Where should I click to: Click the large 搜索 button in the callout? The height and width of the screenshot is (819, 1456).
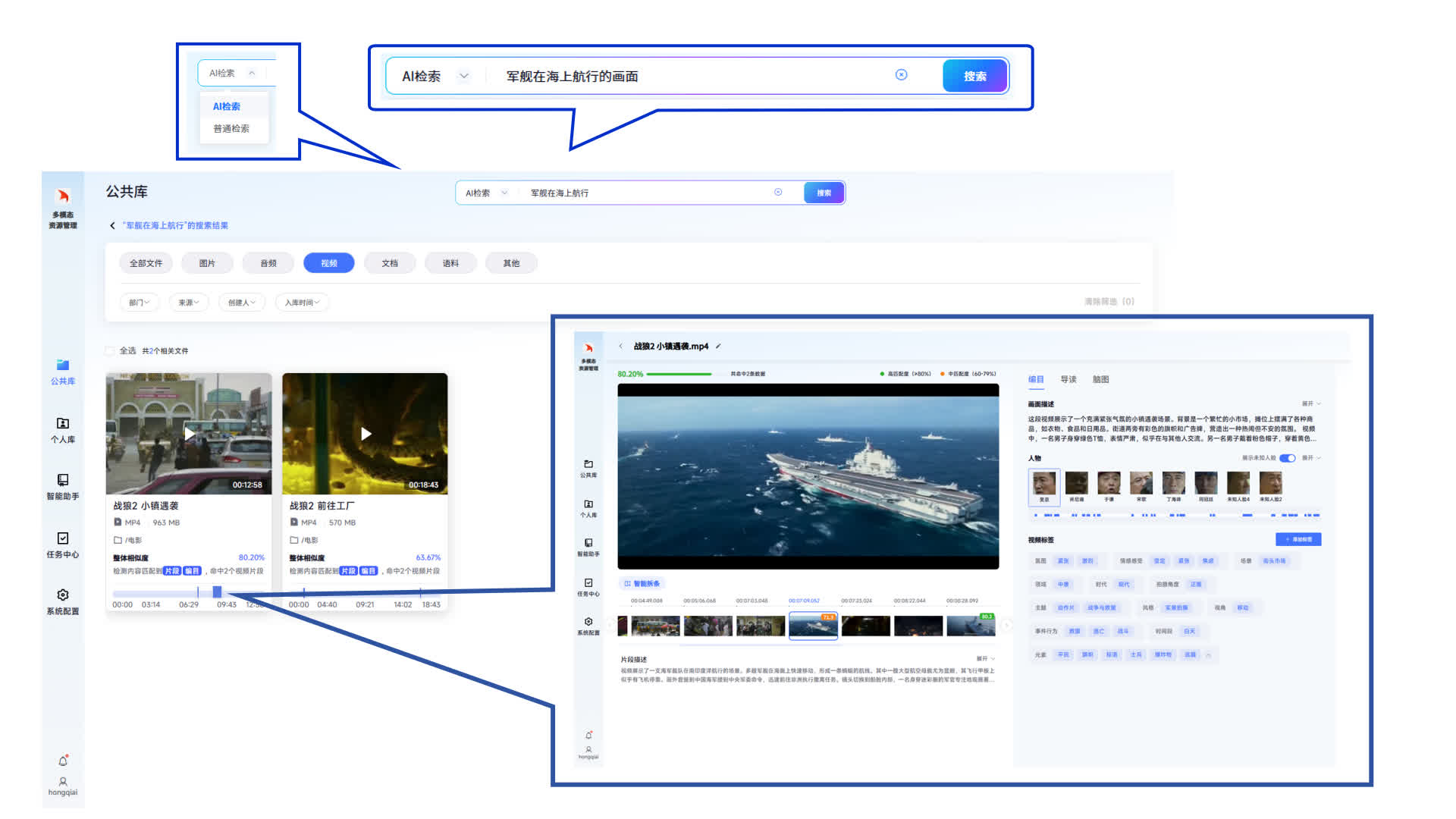tap(975, 76)
